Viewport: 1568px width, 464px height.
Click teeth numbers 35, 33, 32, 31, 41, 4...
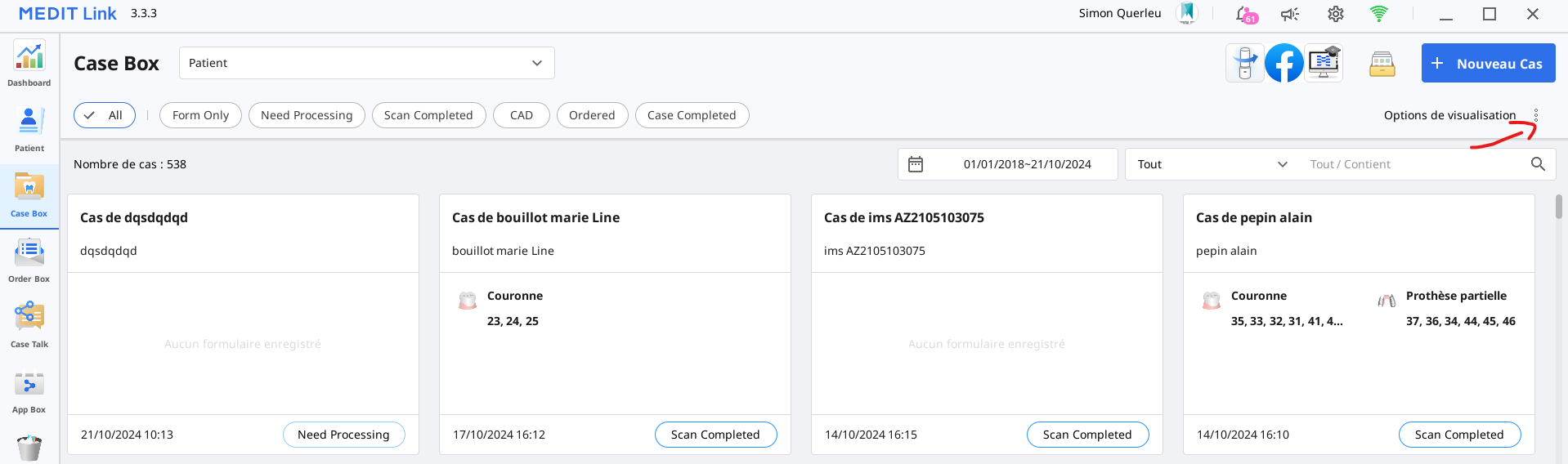[1287, 321]
